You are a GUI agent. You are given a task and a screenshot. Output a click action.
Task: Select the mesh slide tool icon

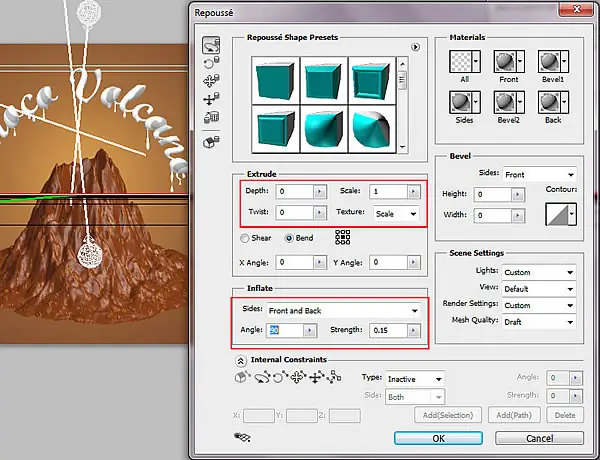coord(211,99)
